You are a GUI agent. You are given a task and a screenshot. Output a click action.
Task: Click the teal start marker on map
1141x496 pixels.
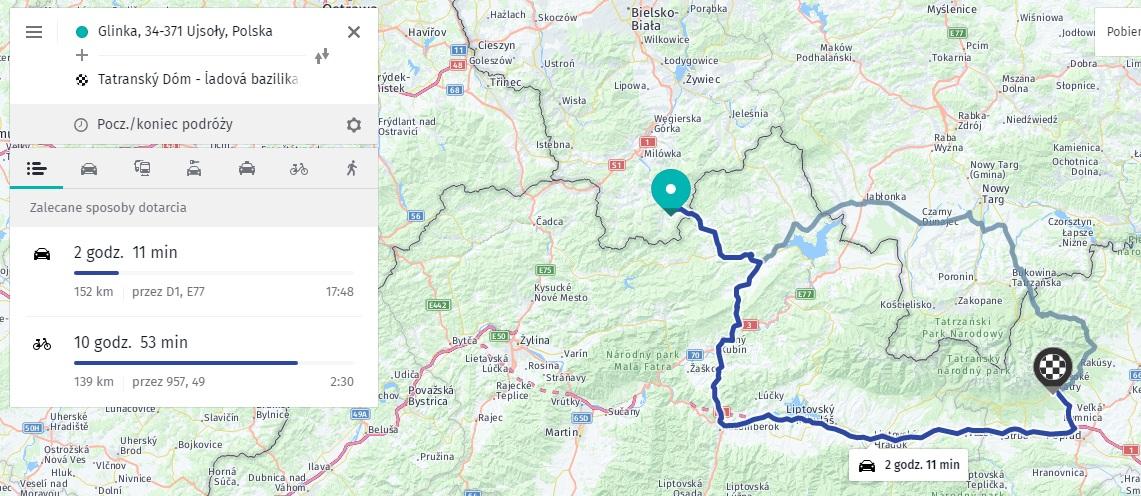coord(670,190)
